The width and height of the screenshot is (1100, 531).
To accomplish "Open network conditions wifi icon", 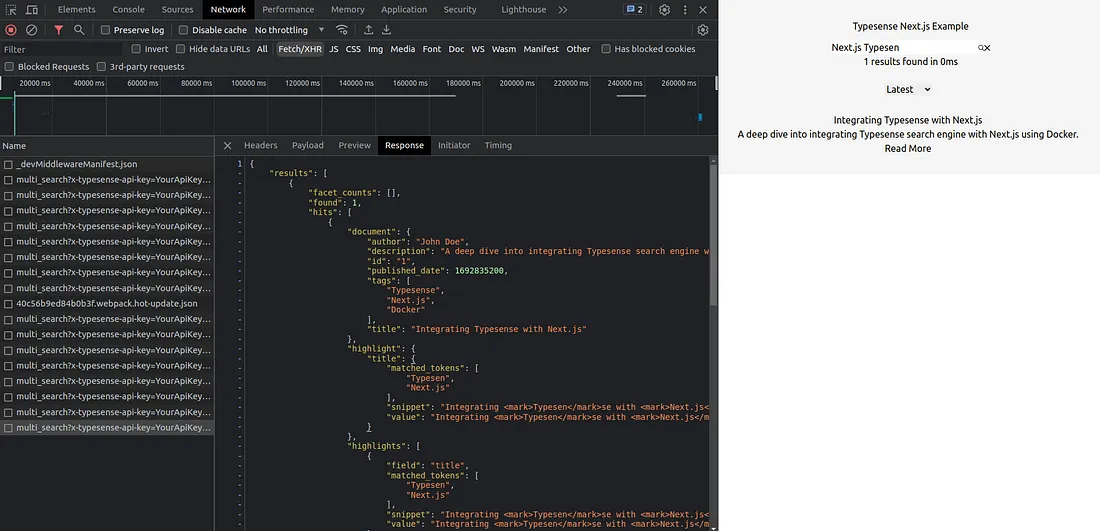I will (343, 30).
